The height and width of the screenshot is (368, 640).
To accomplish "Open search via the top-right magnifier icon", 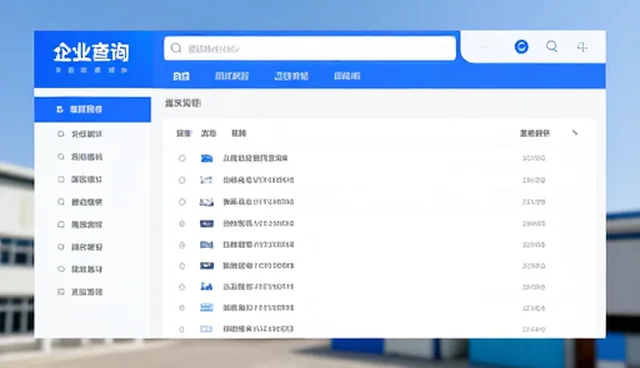I will (x=552, y=47).
